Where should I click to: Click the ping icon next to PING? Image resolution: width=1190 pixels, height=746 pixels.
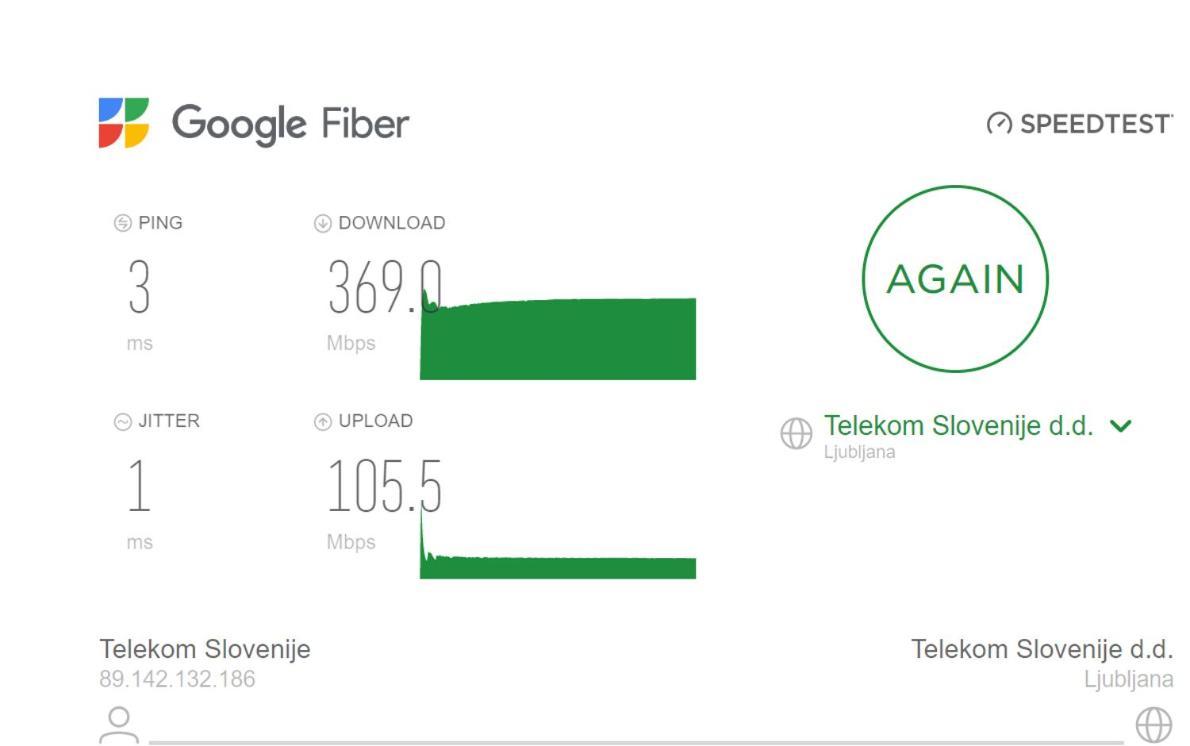pyautogui.click(x=122, y=223)
